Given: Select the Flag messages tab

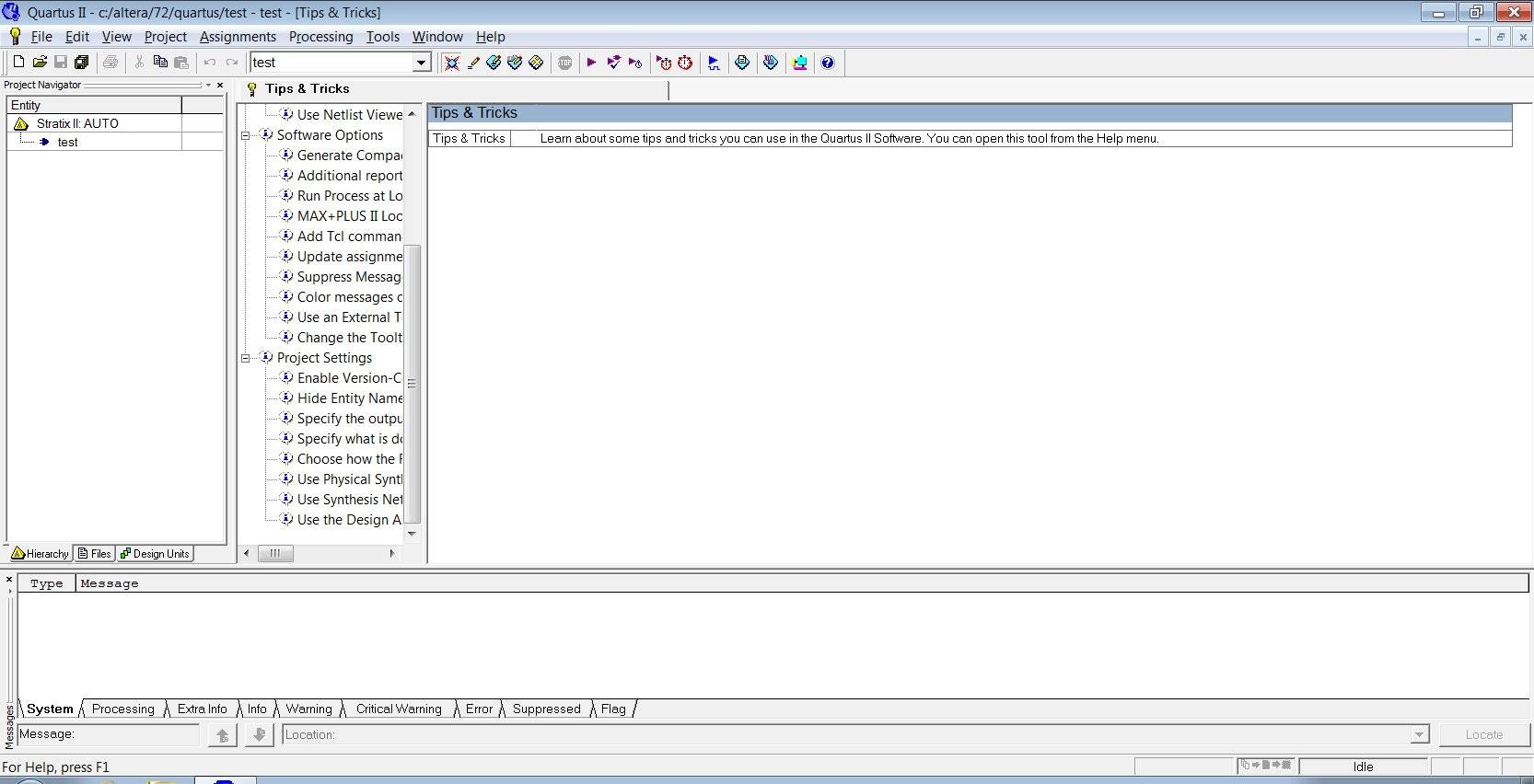Looking at the screenshot, I should (613, 709).
